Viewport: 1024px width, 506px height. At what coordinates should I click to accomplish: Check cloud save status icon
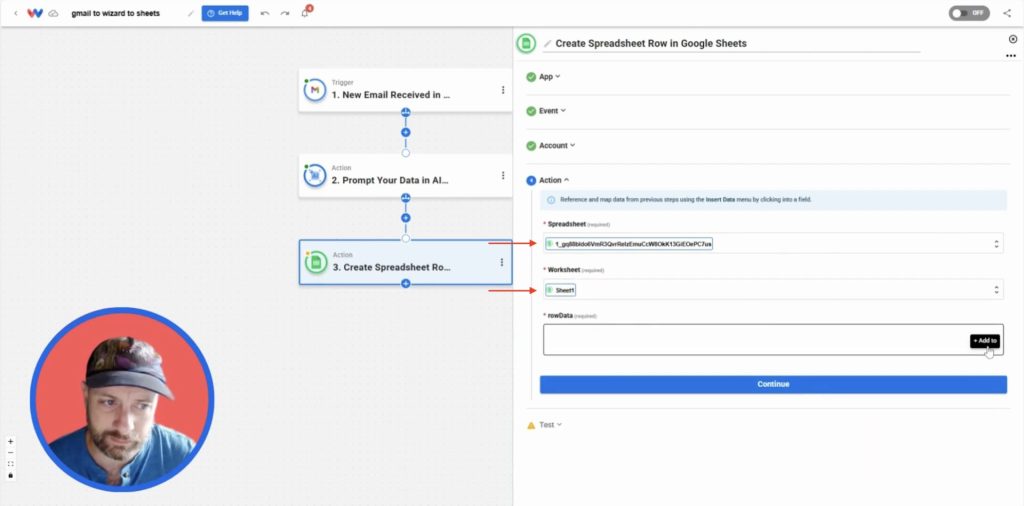54,13
